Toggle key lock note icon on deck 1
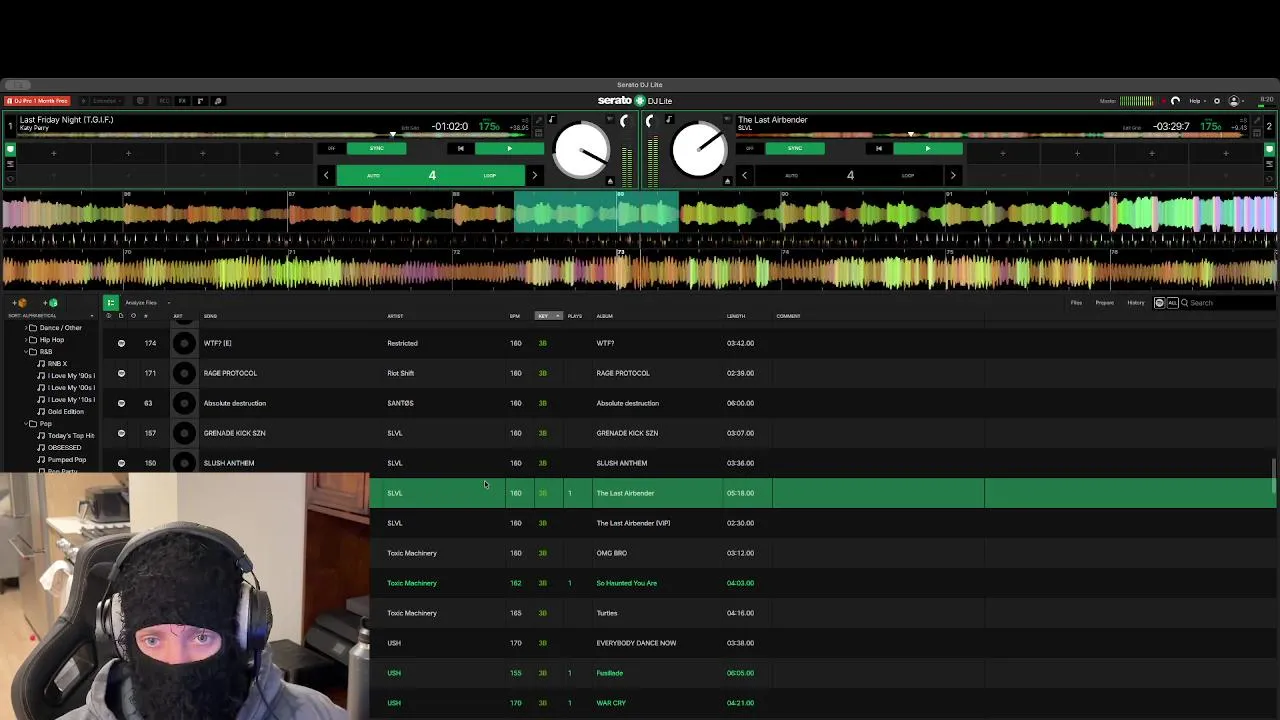Image resolution: width=1280 pixels, height=720 pixels. (551, 120)
